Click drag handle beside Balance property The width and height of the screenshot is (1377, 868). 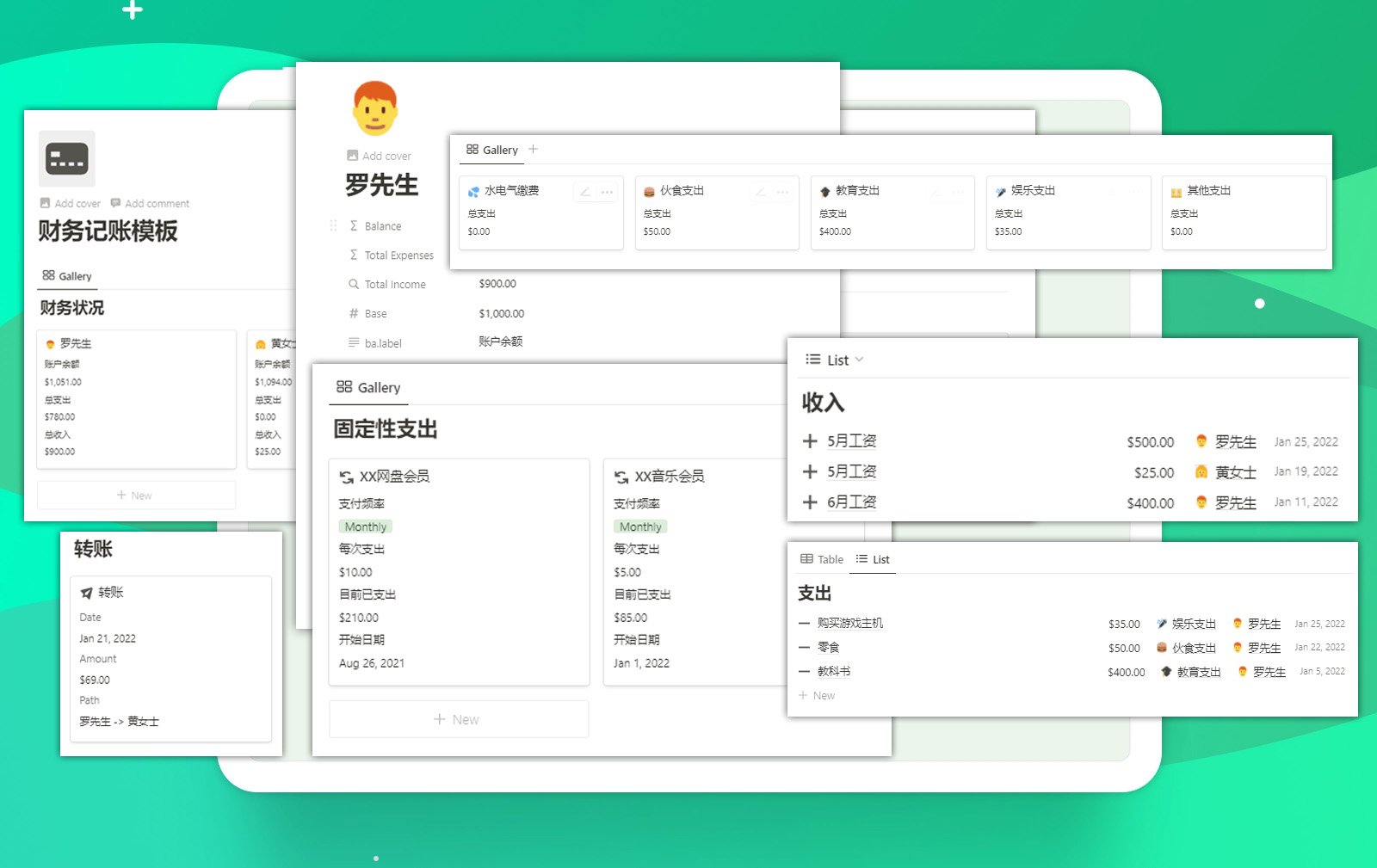click(333, 225)
